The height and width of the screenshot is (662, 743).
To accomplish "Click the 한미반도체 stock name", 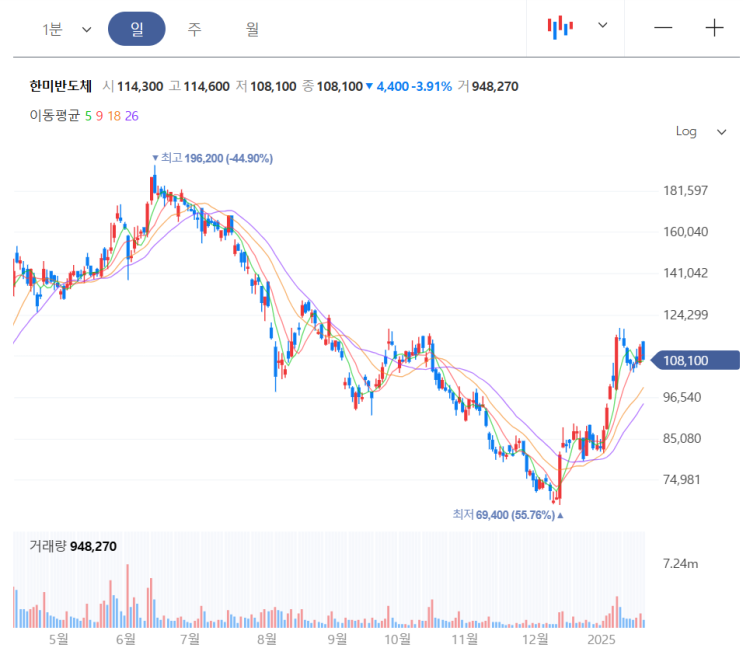I will pyautogui.click(x=61, y=87).
